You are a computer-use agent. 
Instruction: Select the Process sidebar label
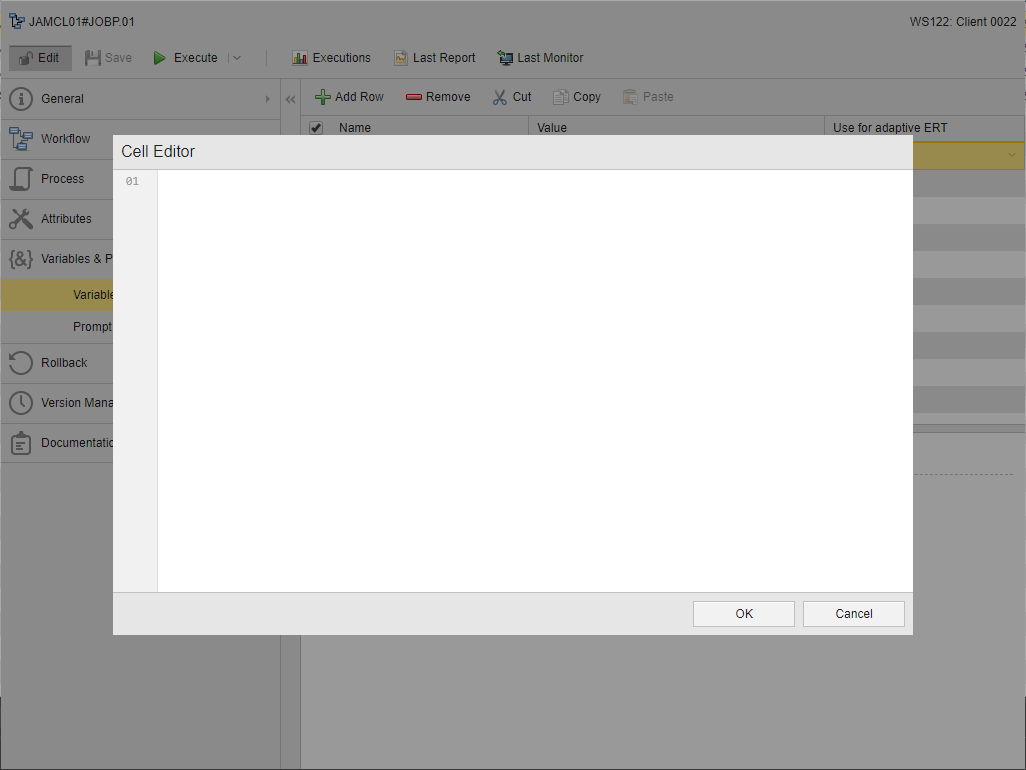pyautogui.click(x=63, y=179)
